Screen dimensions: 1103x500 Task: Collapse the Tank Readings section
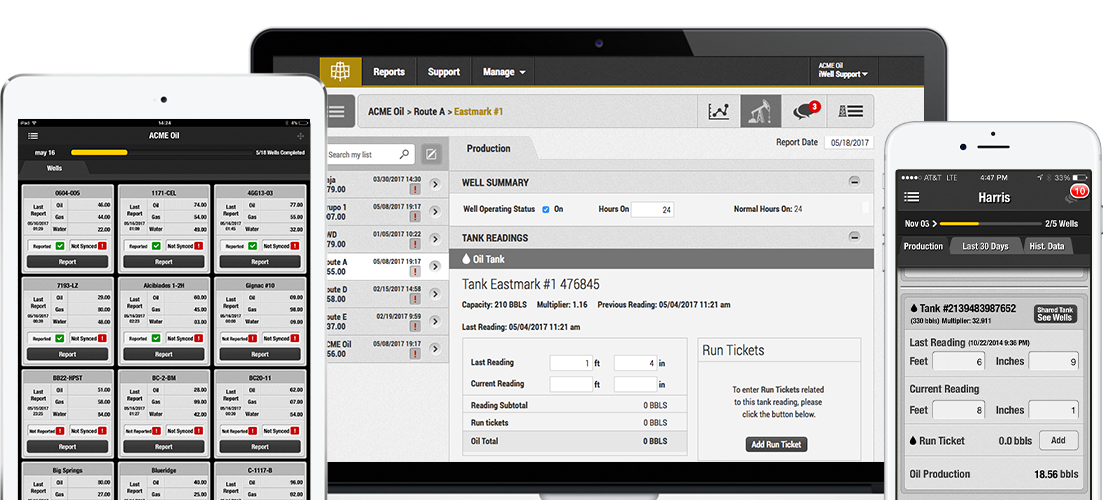[854, 237]
